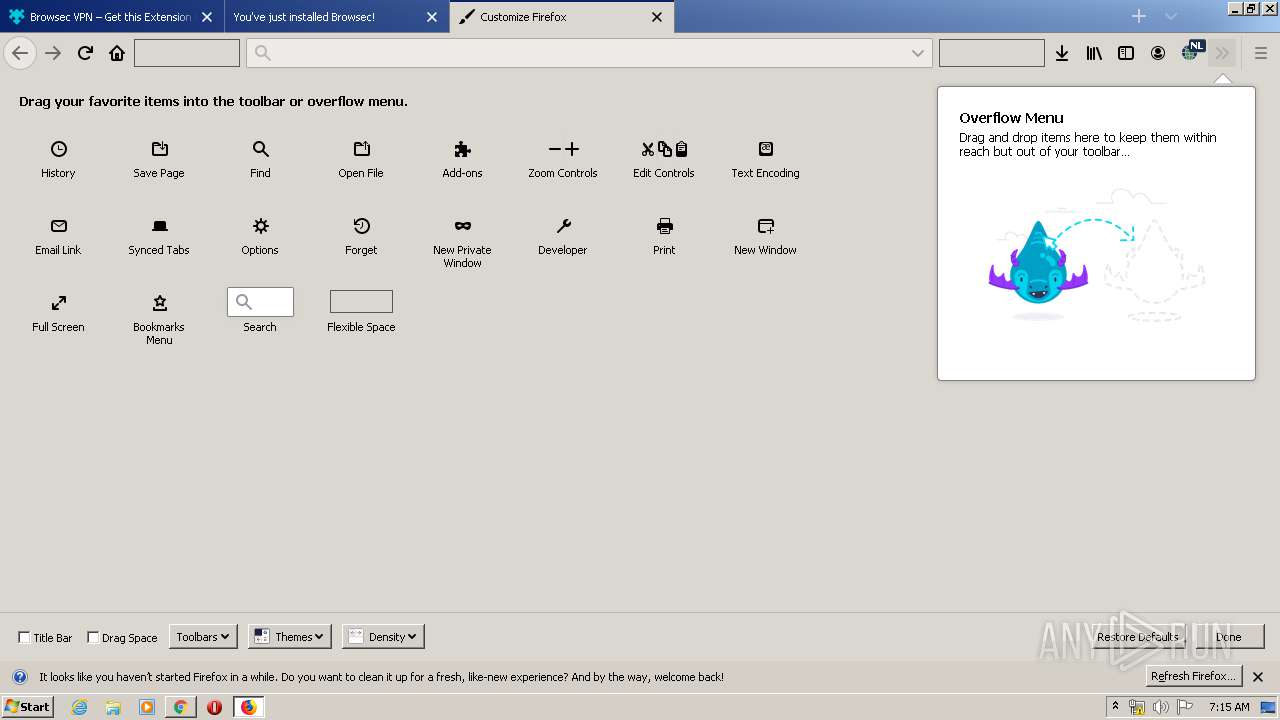Screen dimensions: 1280x720
Task: Click the Refresh Firefox button
Action: 1194,676
